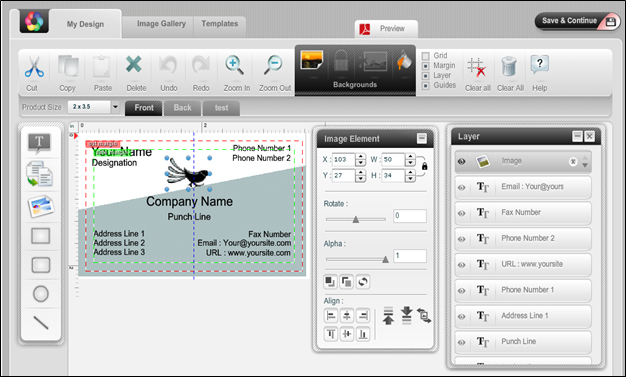The width and height of the screenshot is (626, 377).
Task: Open the Product Size dropdown arrow
Action: (115, 107)
